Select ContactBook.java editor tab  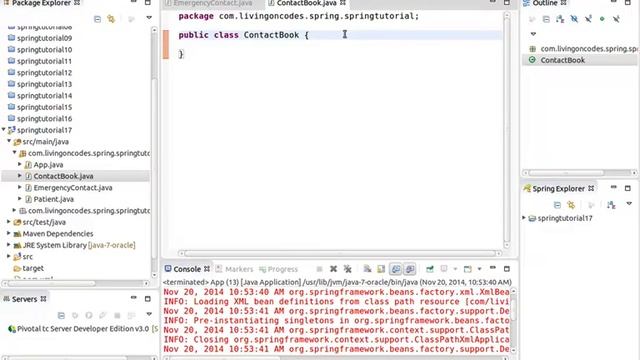tap(306, 3)
